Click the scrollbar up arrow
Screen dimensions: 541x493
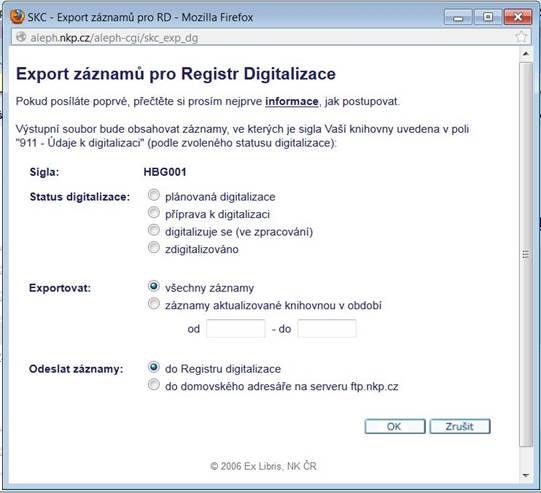tap(525, 54)
